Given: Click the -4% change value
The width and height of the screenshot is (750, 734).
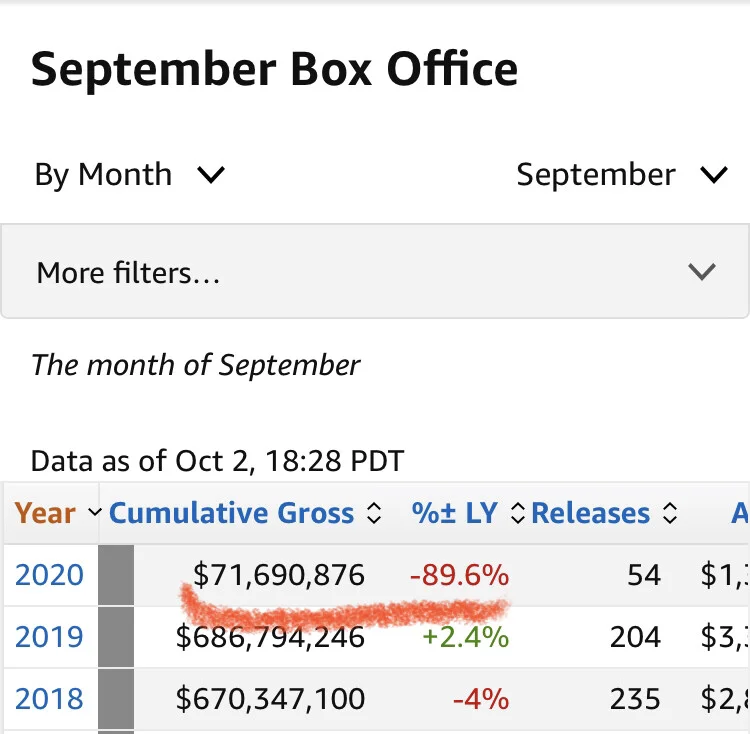Looking at the screenshot, I should click(481, 699).
